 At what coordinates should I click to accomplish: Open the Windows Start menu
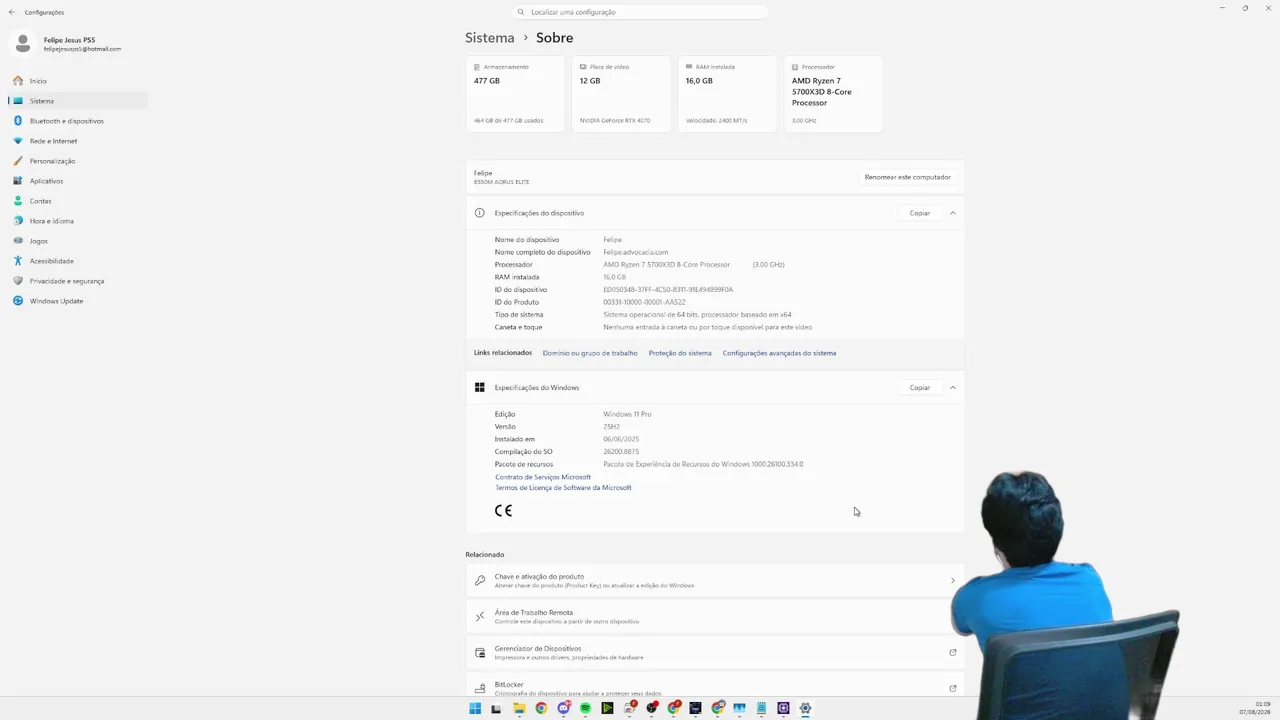475,708
